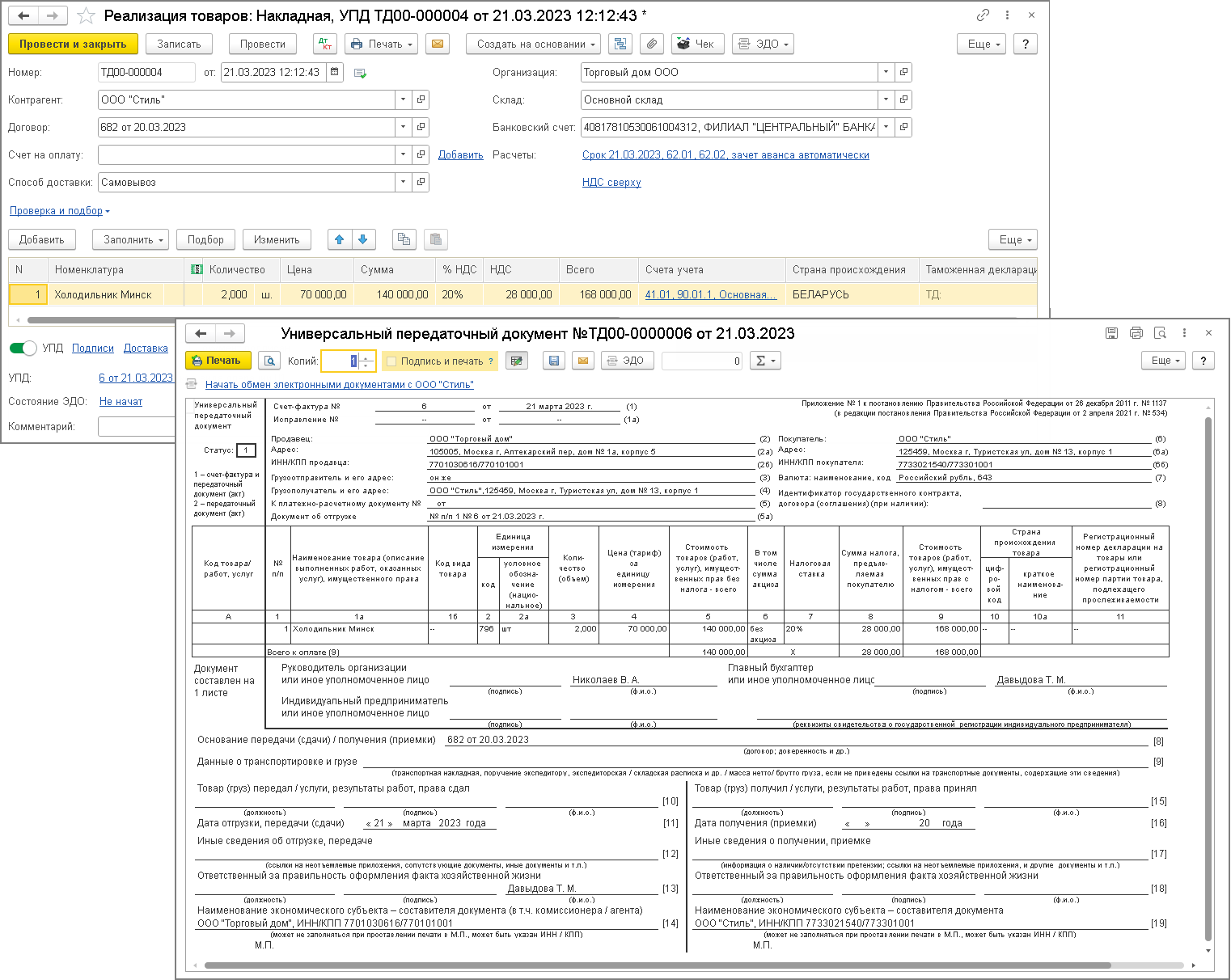The image size is (1231, 980).
Task: Open ЭДО menu in sales document
Action: [763, 44]
